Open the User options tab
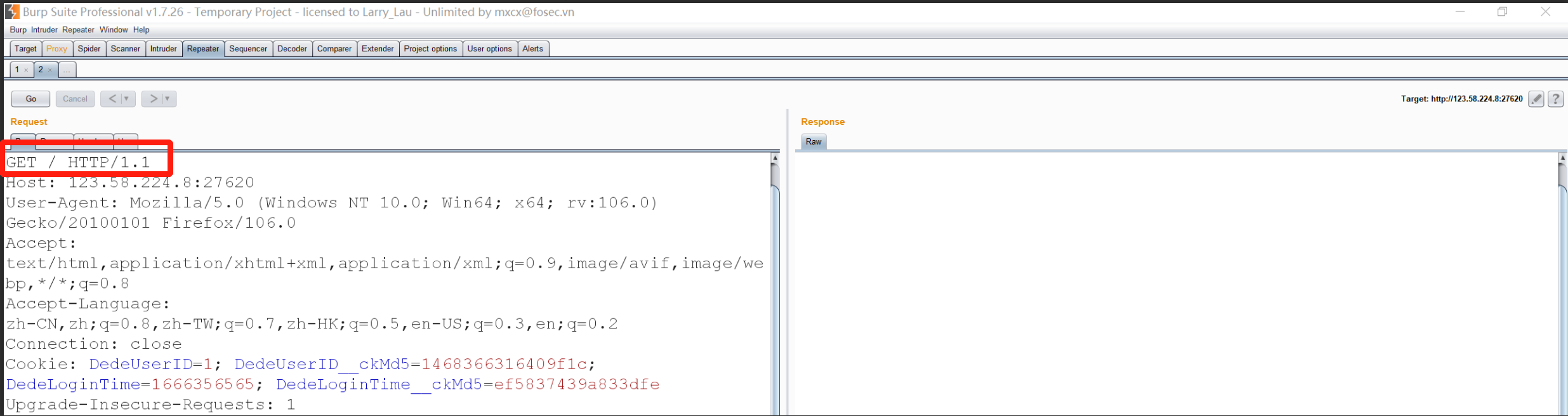 pyautogui.click(x=489, y=49)
